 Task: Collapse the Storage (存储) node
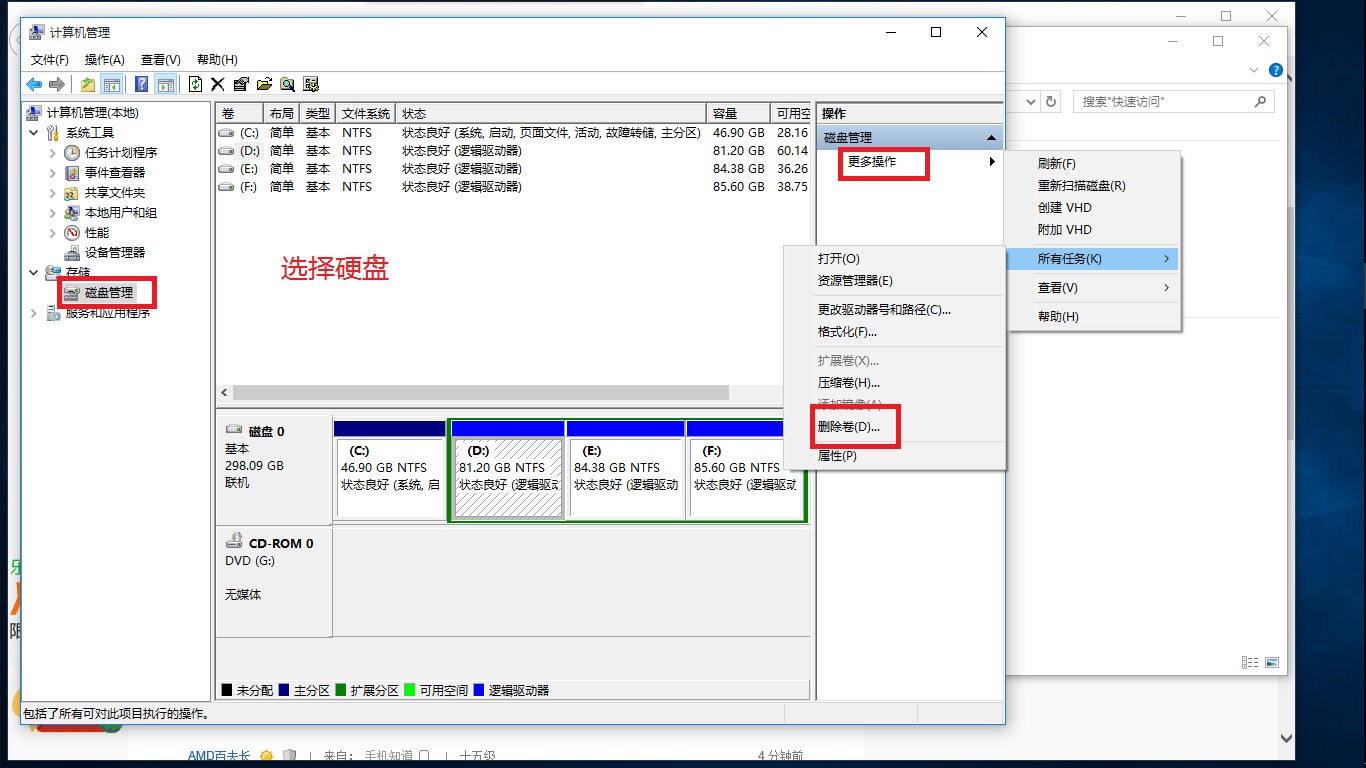[x=34, y=273]
